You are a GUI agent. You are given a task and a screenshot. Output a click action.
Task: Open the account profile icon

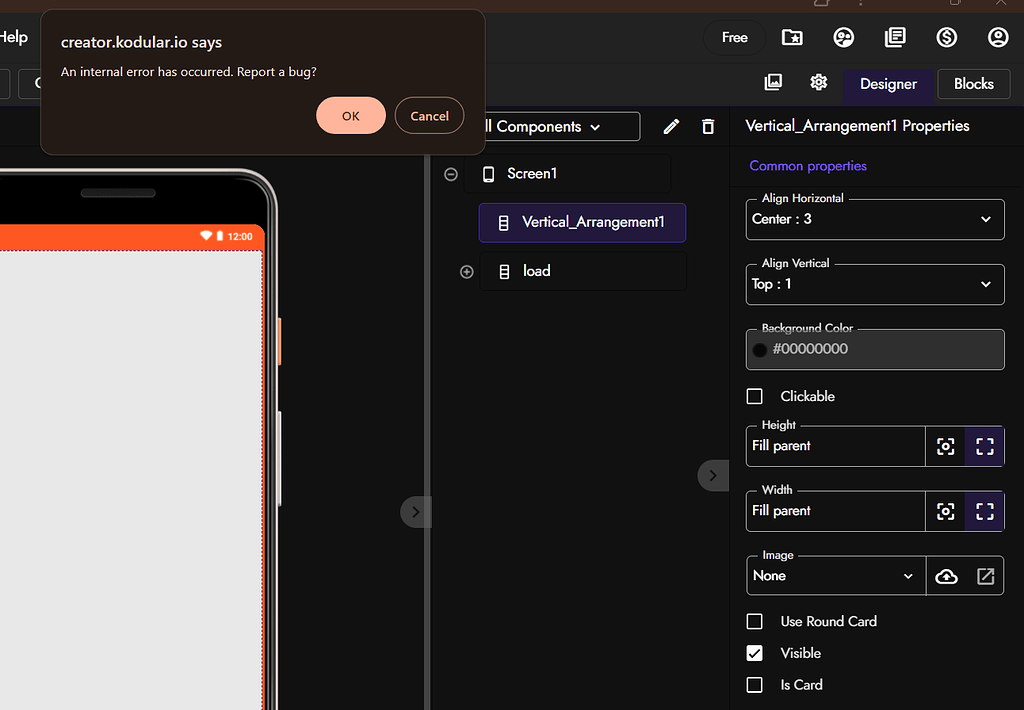tap(998, 37)
